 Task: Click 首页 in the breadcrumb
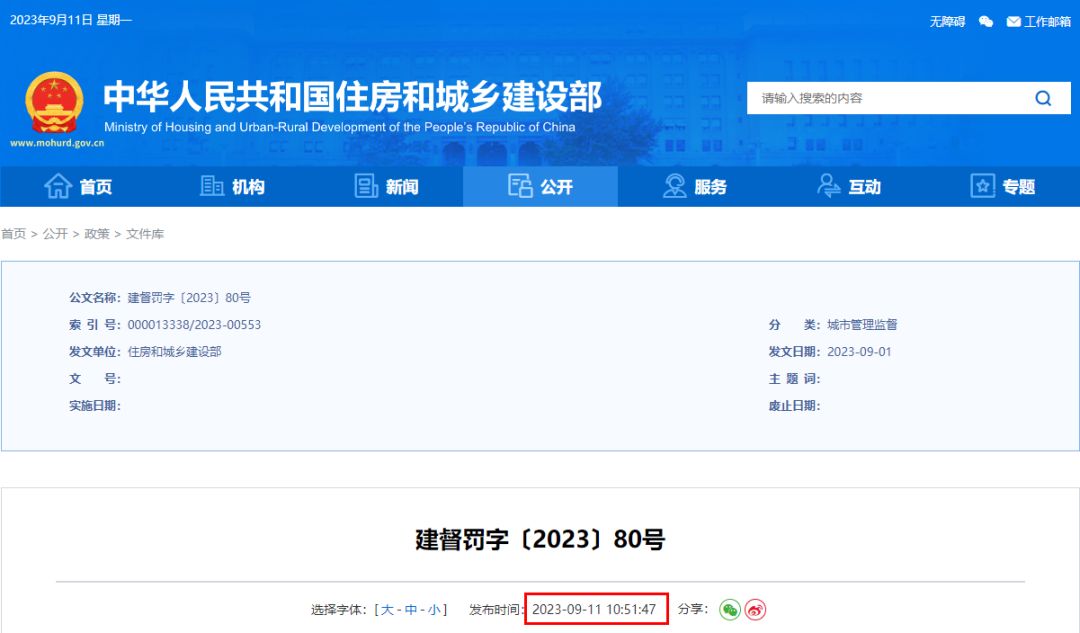click(x=14, y=234)
